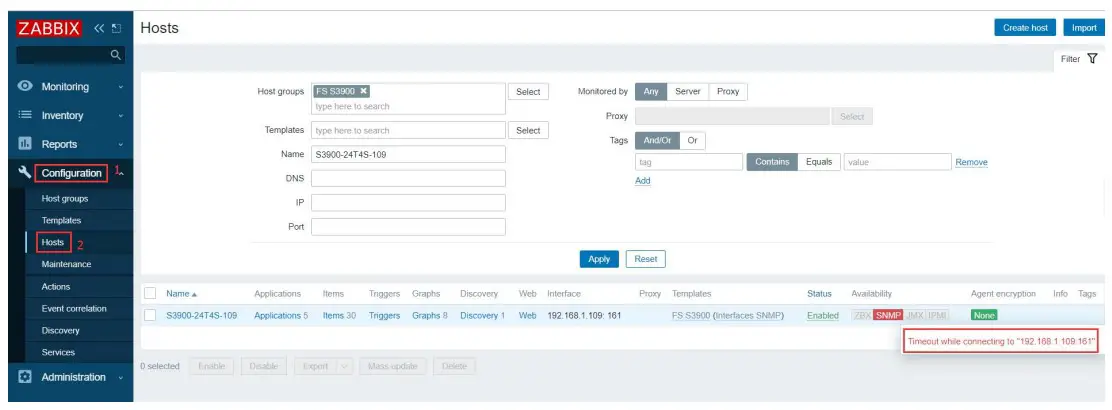Focus the Name filter input field
Screen dimensions: 1112x410
[x=408, y=155]
